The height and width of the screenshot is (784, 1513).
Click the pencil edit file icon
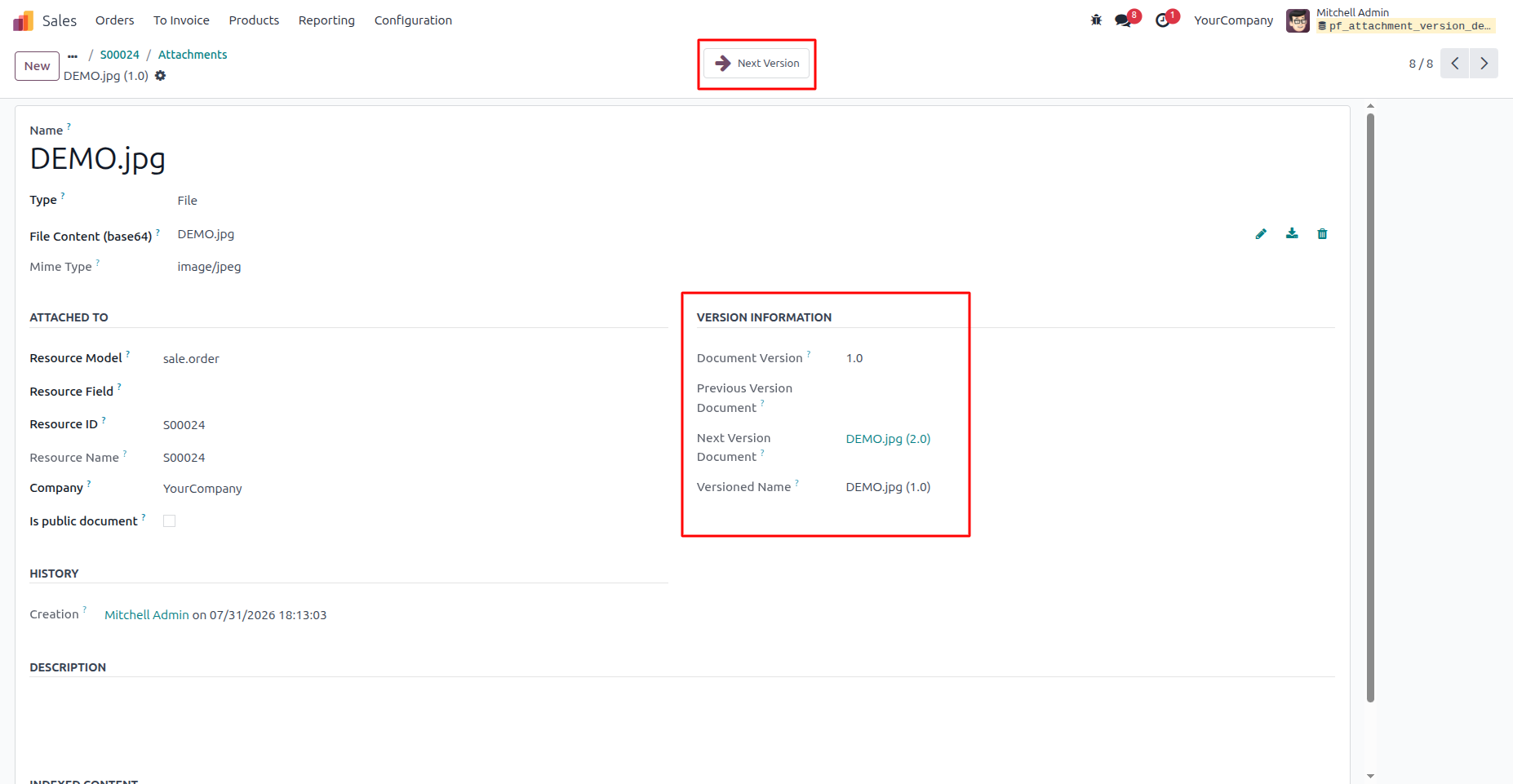point(1261,234)
